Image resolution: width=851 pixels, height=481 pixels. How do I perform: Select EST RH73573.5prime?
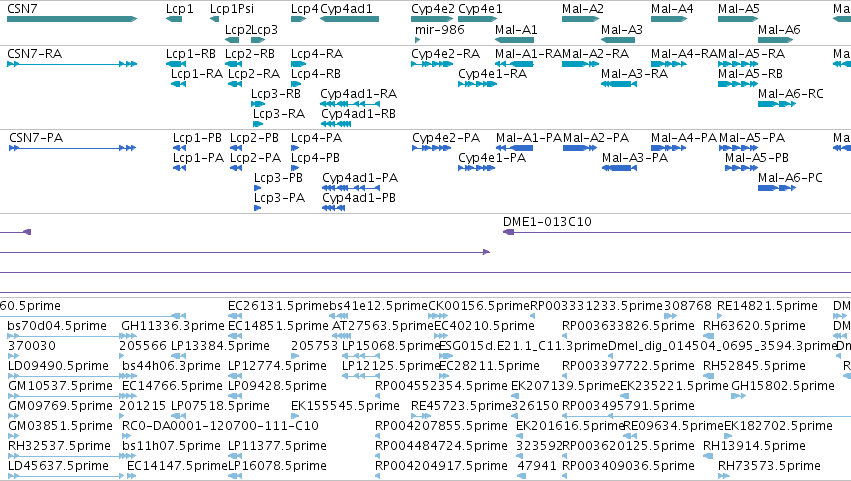click(x=769, y=466)
